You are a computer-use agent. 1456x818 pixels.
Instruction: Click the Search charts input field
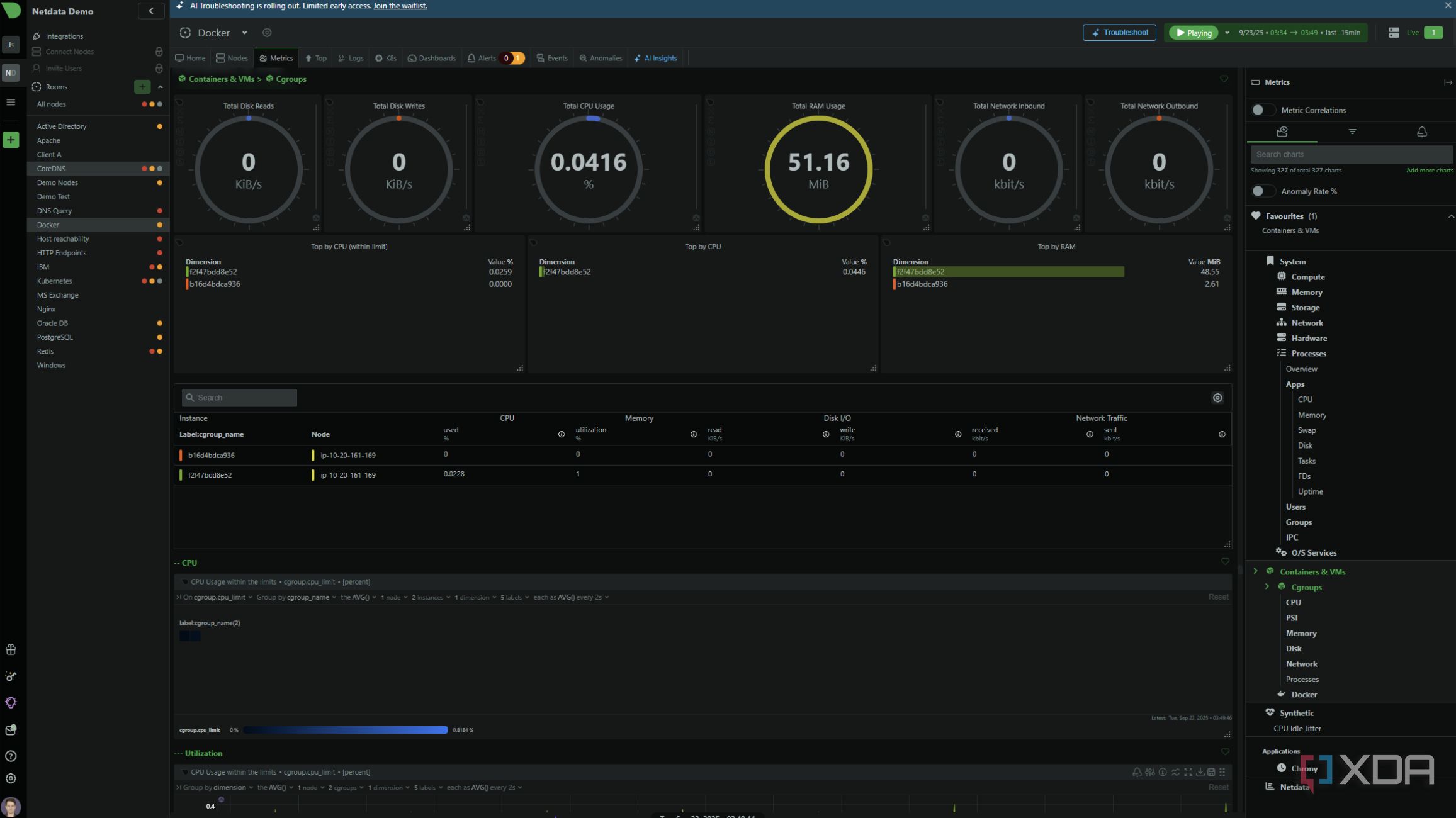point(1351,154)
